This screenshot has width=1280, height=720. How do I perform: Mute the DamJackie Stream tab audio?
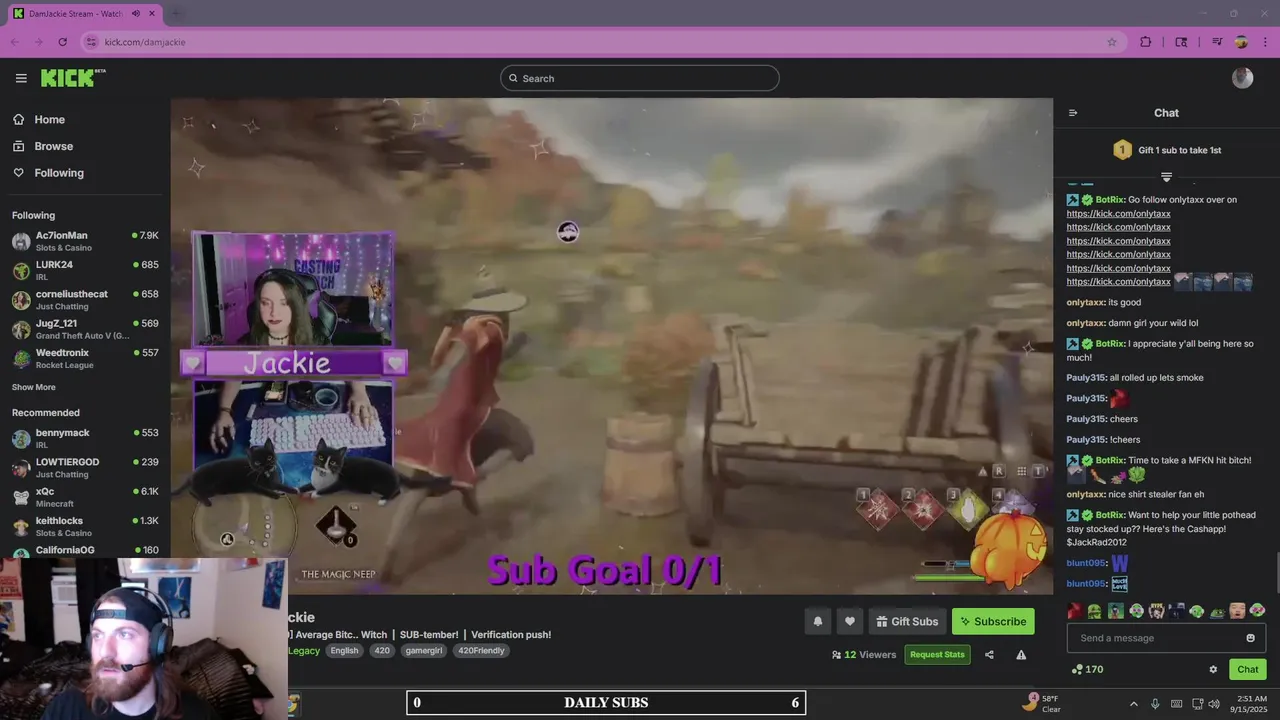[136, 14]
